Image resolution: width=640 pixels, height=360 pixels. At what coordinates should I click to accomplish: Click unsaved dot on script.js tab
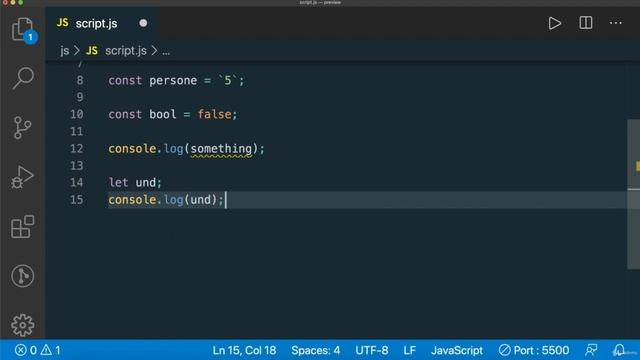pyautogui.click(x=143, y=23)
